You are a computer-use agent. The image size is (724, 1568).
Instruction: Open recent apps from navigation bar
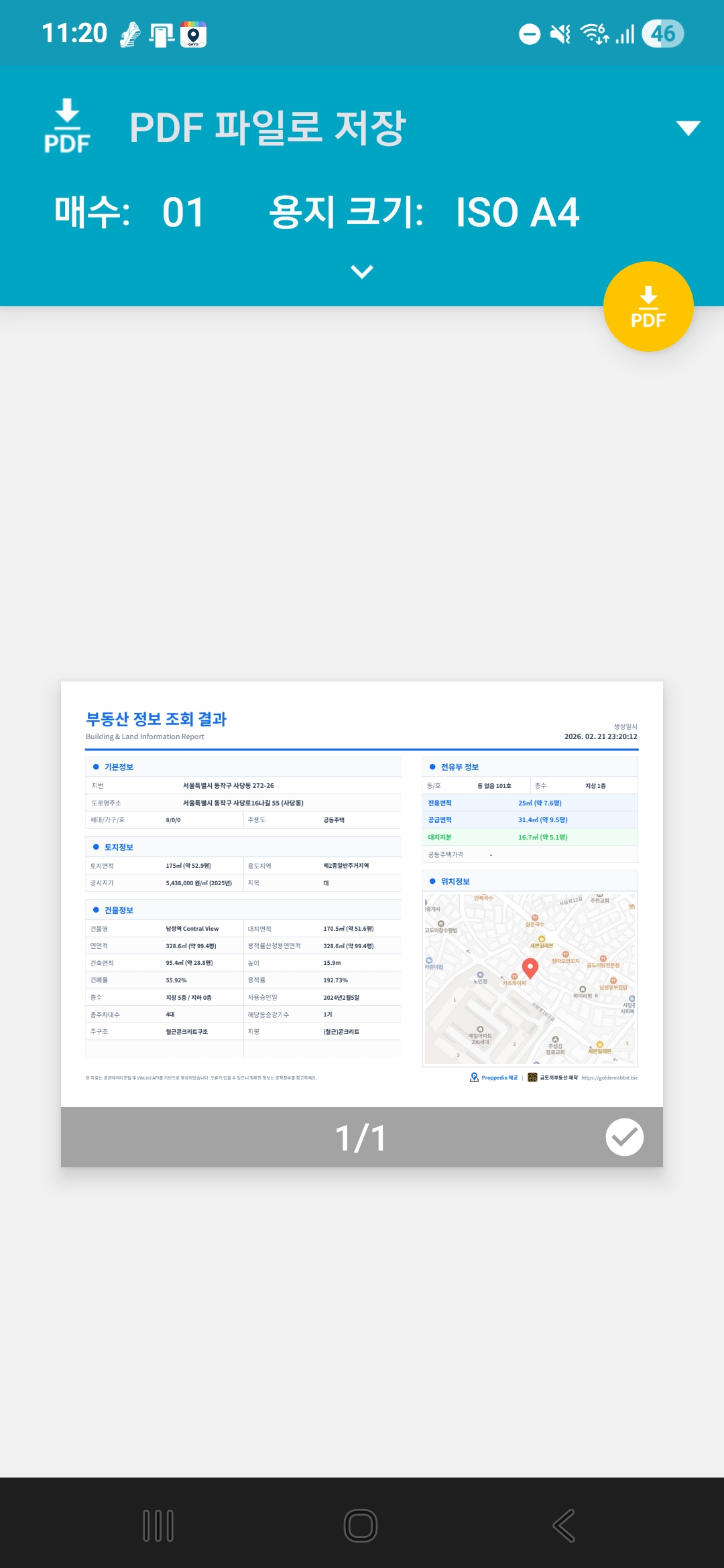tap(158, 1526)
